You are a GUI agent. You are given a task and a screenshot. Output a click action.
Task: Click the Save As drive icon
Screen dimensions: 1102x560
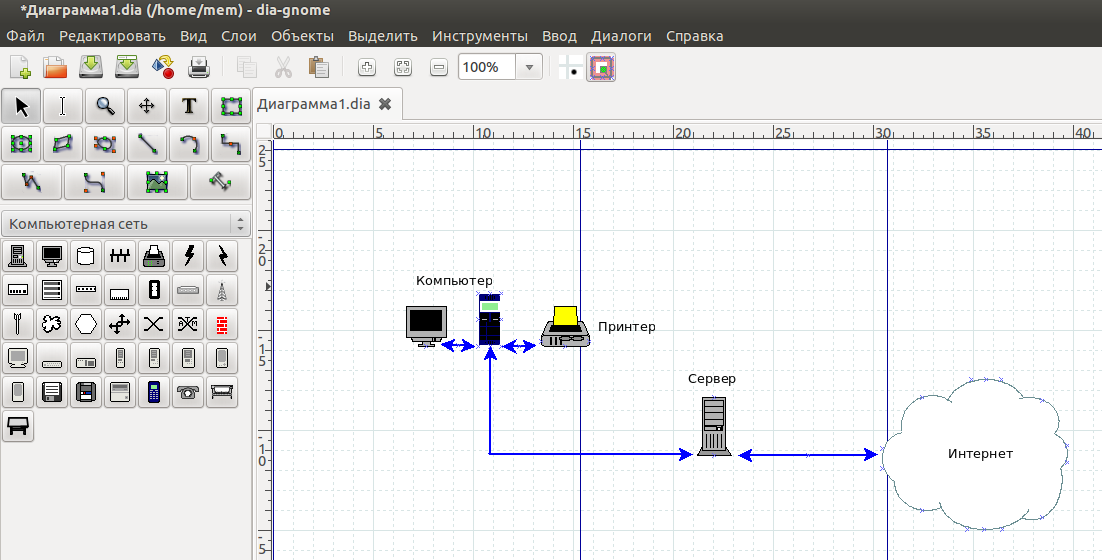point(127,67)
